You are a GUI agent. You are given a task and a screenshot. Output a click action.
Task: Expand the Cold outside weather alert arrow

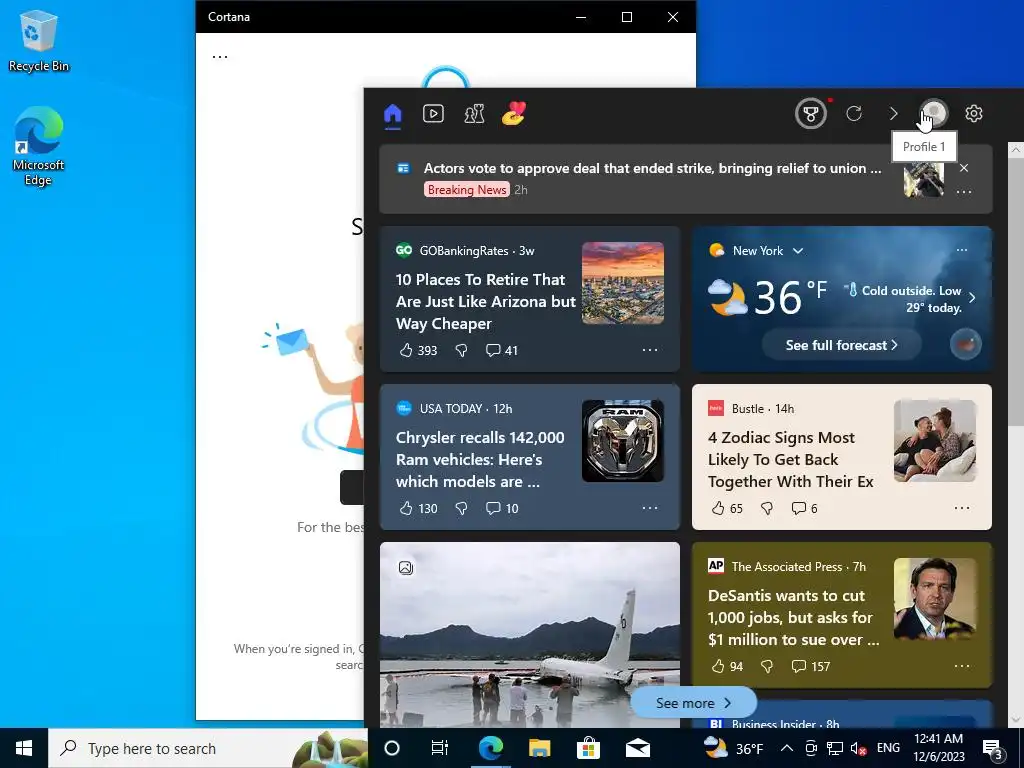pos(972,298)
